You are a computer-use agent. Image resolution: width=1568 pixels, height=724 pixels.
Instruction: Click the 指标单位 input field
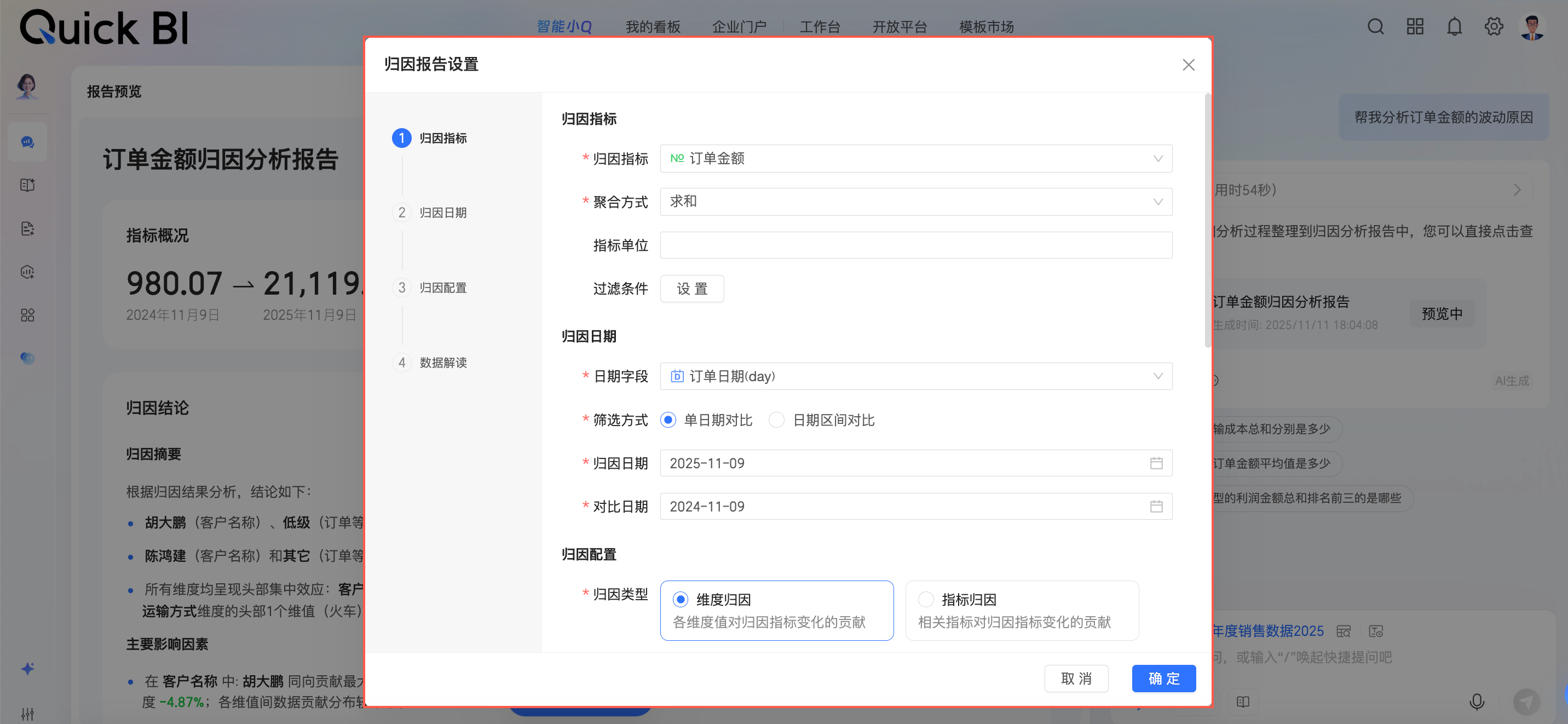coord(915,245)
